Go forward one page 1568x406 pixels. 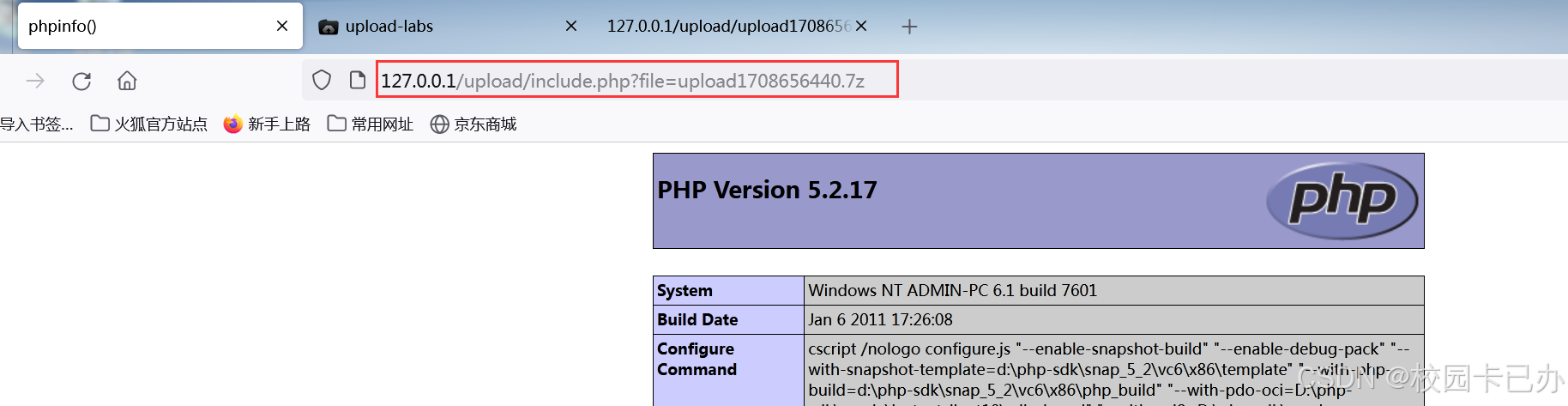(35, 81)
